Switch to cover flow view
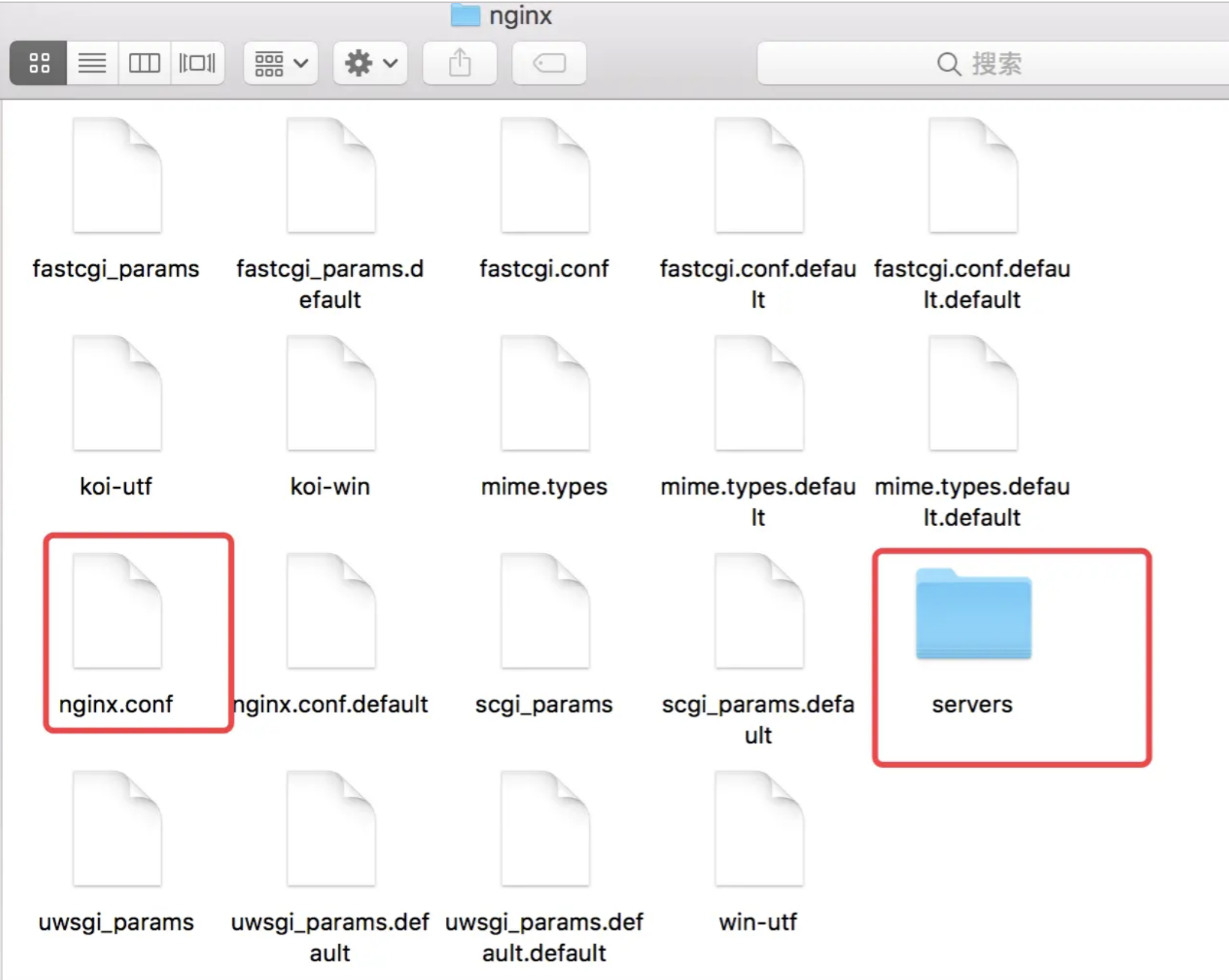The height and width of the screenshot is (980, 1229). pyautogui.click(x=197, y=63)
